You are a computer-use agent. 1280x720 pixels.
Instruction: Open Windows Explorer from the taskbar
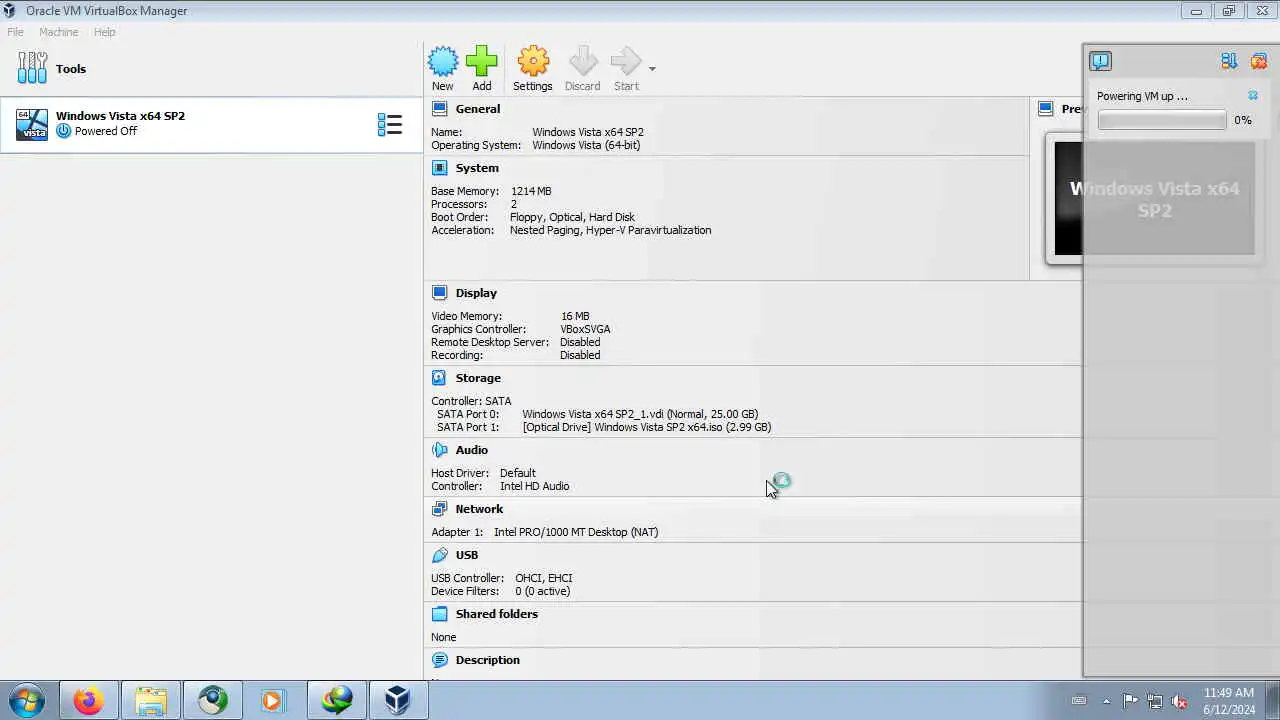pos(150,700)
